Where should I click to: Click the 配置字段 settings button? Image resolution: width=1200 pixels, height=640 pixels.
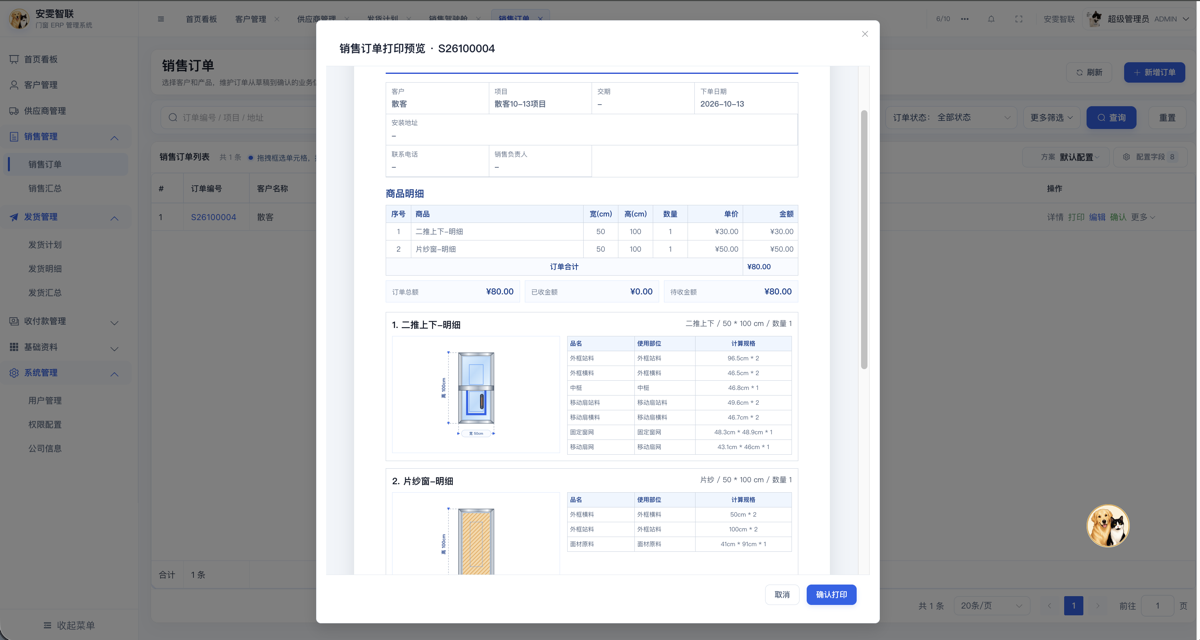(x=1149, y=157)
